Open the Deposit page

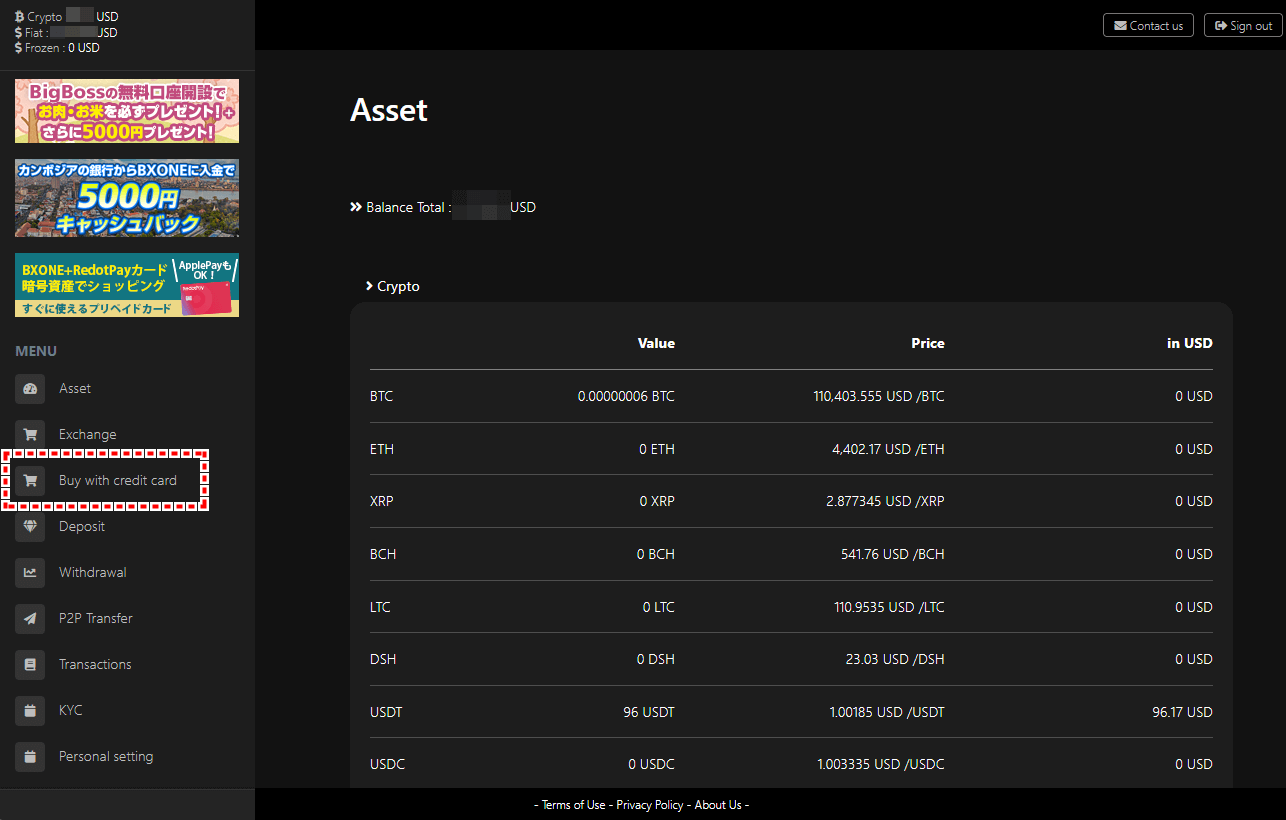point(82,526)
